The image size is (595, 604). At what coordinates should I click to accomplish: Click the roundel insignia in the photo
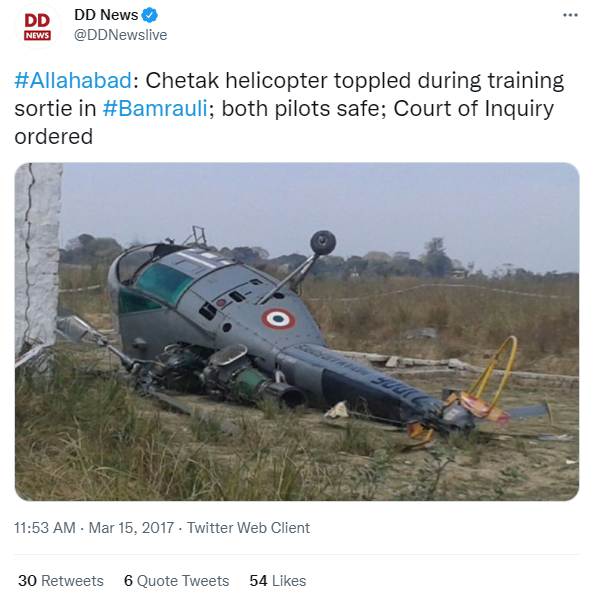278,319
